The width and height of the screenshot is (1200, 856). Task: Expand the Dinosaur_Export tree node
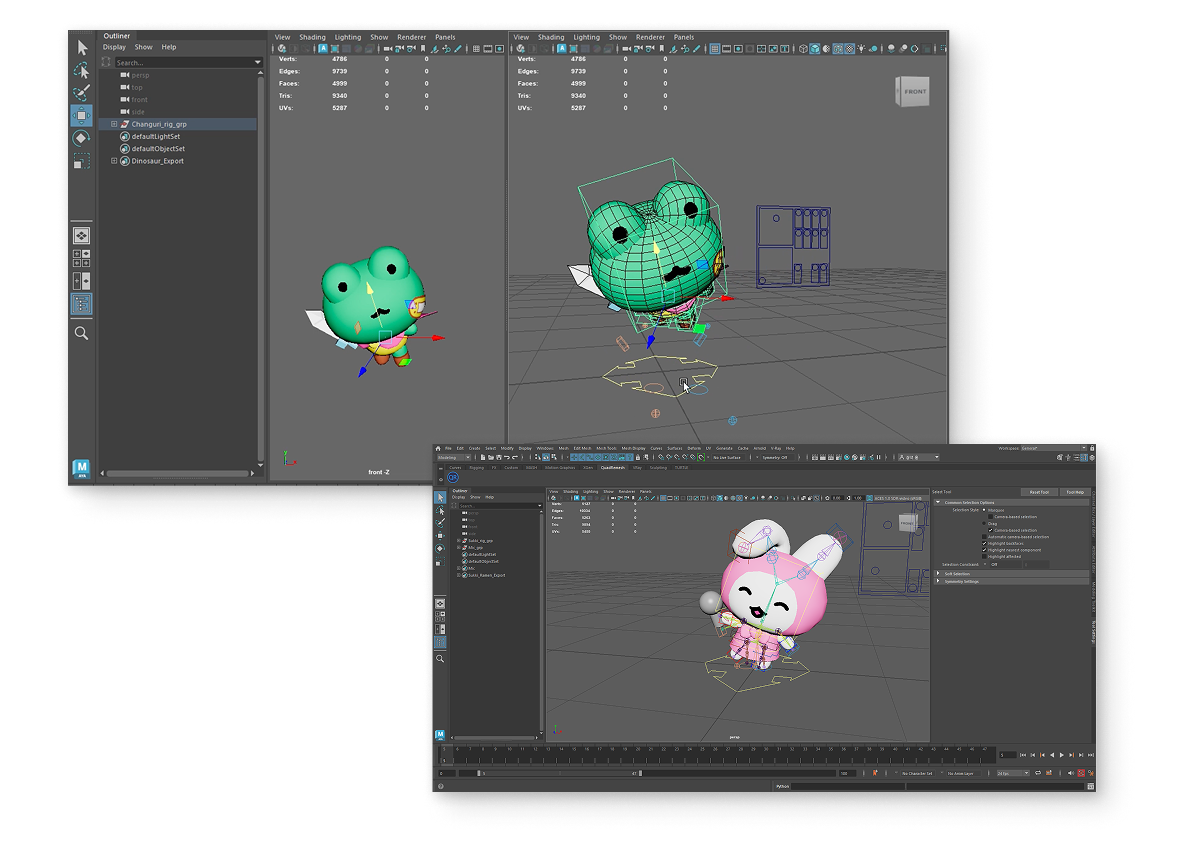point(114,161)
